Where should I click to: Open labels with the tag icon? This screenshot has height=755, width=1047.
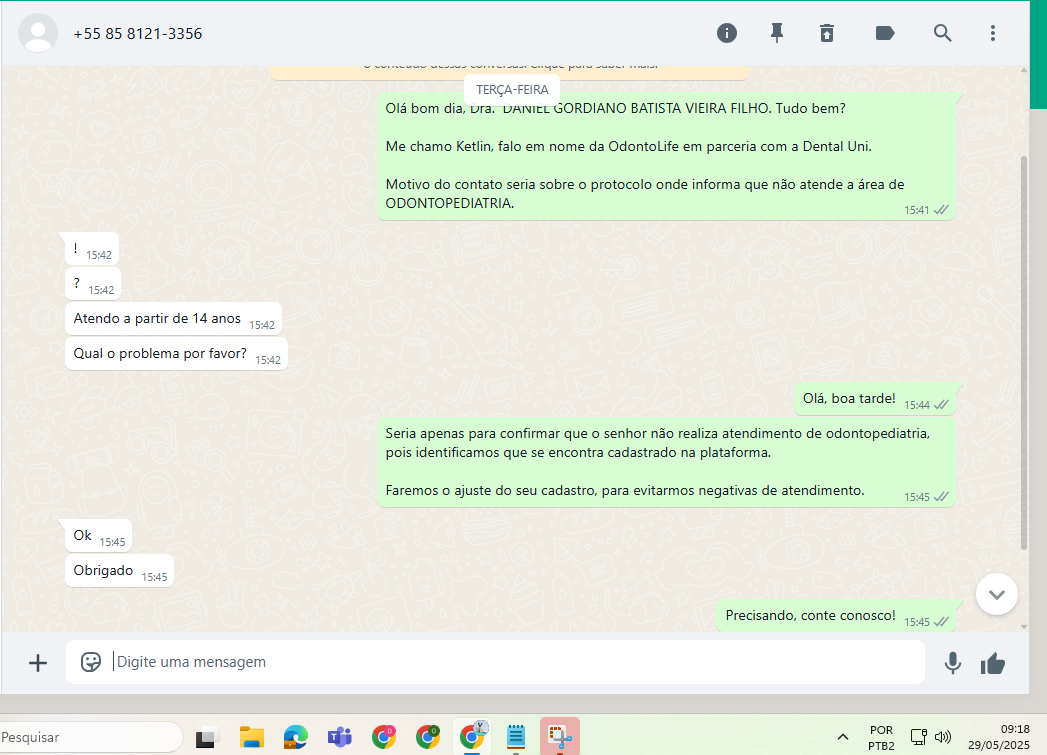pos(885,33)
